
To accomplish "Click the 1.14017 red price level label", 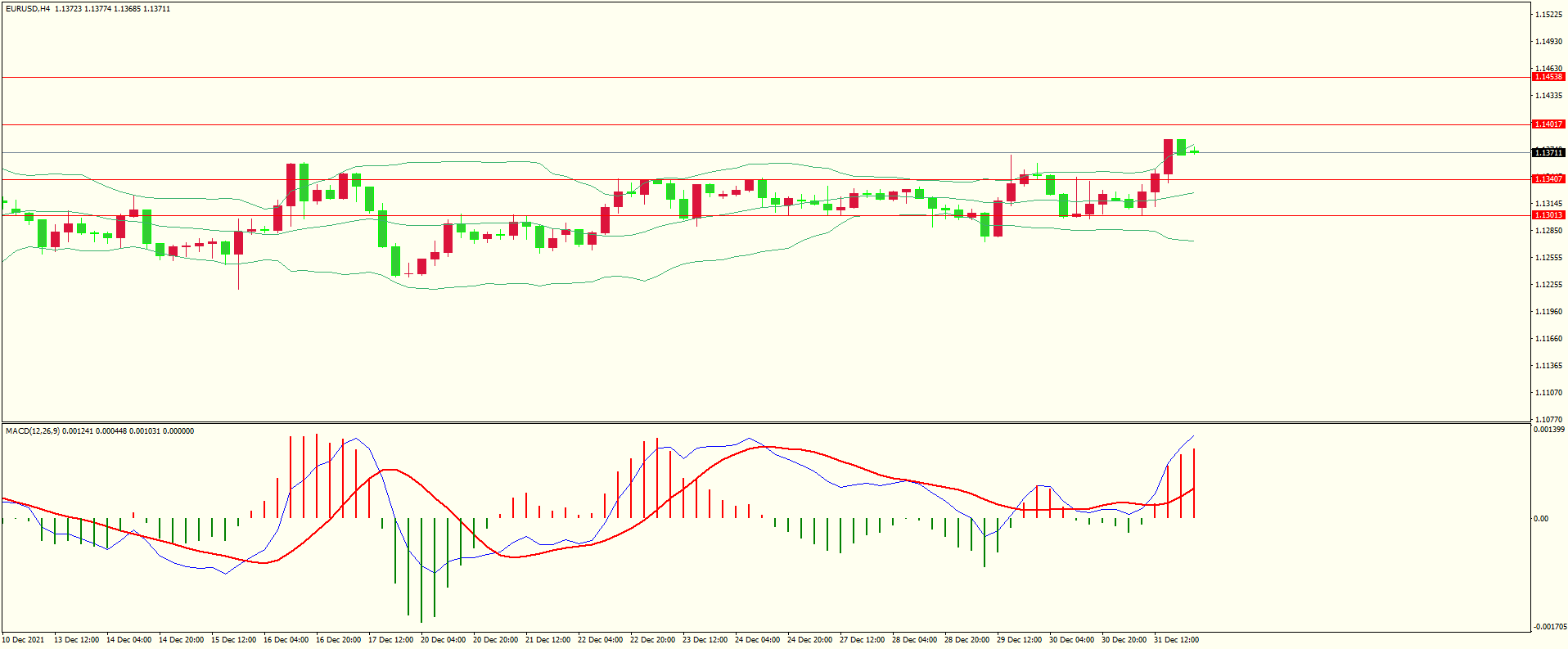I will coord(1548,124).
